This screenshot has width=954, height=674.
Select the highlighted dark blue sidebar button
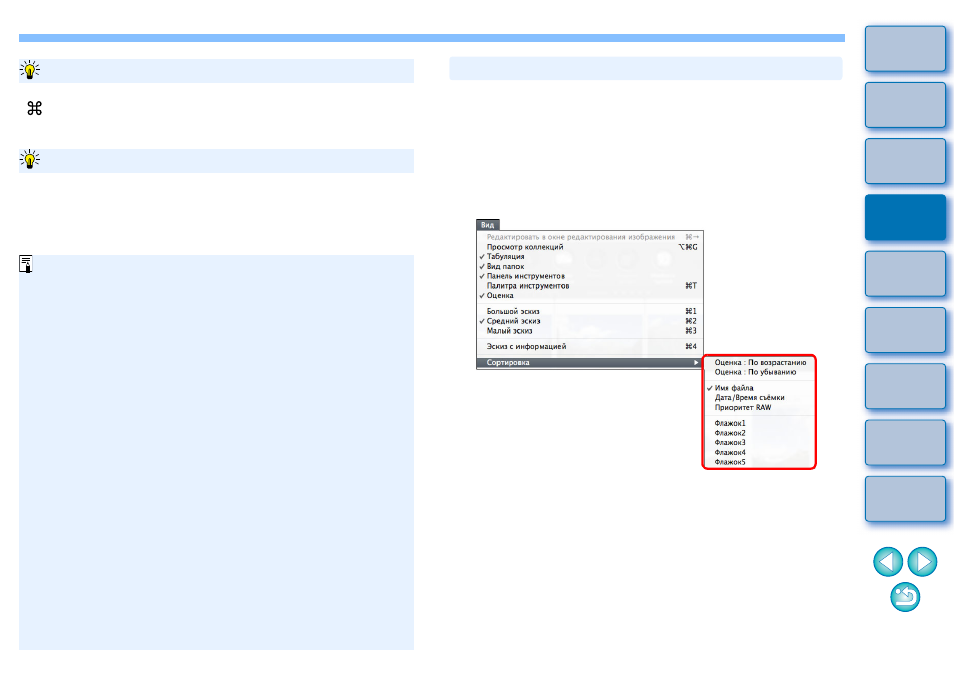click(905, 218)
